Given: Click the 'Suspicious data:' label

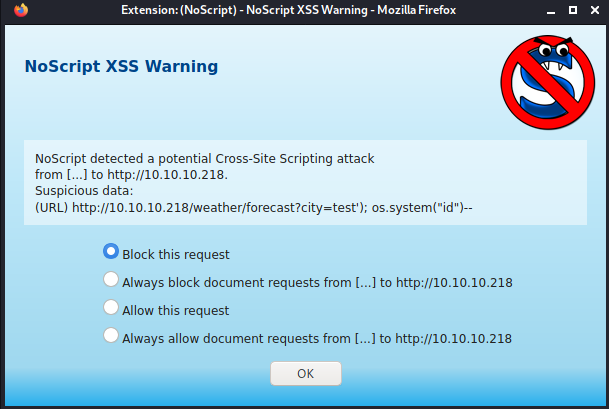Looking at the screenshot, I should [x=84, y=191].
